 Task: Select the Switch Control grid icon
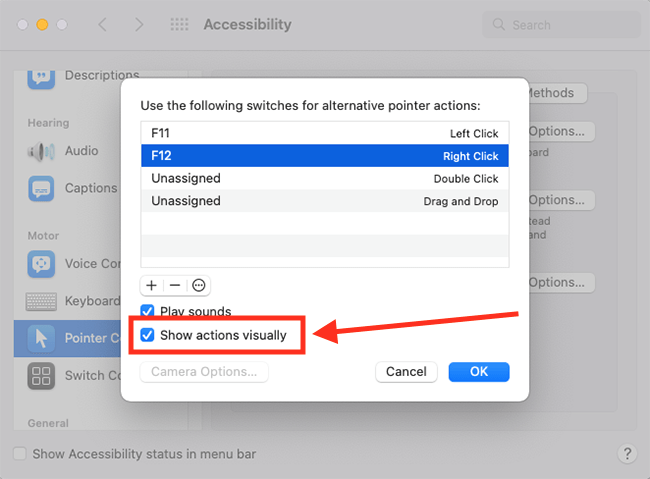pyautogui.click(x=41, y=376)
